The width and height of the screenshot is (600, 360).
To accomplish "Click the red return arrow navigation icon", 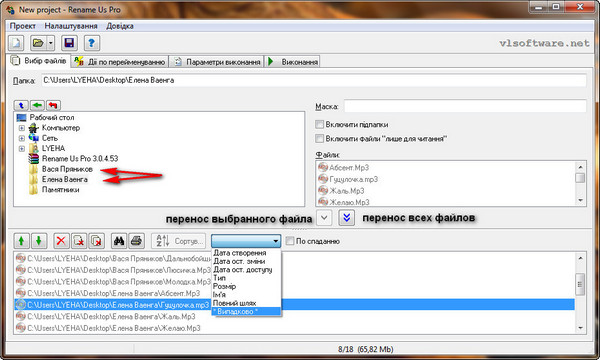I will 53,105.
